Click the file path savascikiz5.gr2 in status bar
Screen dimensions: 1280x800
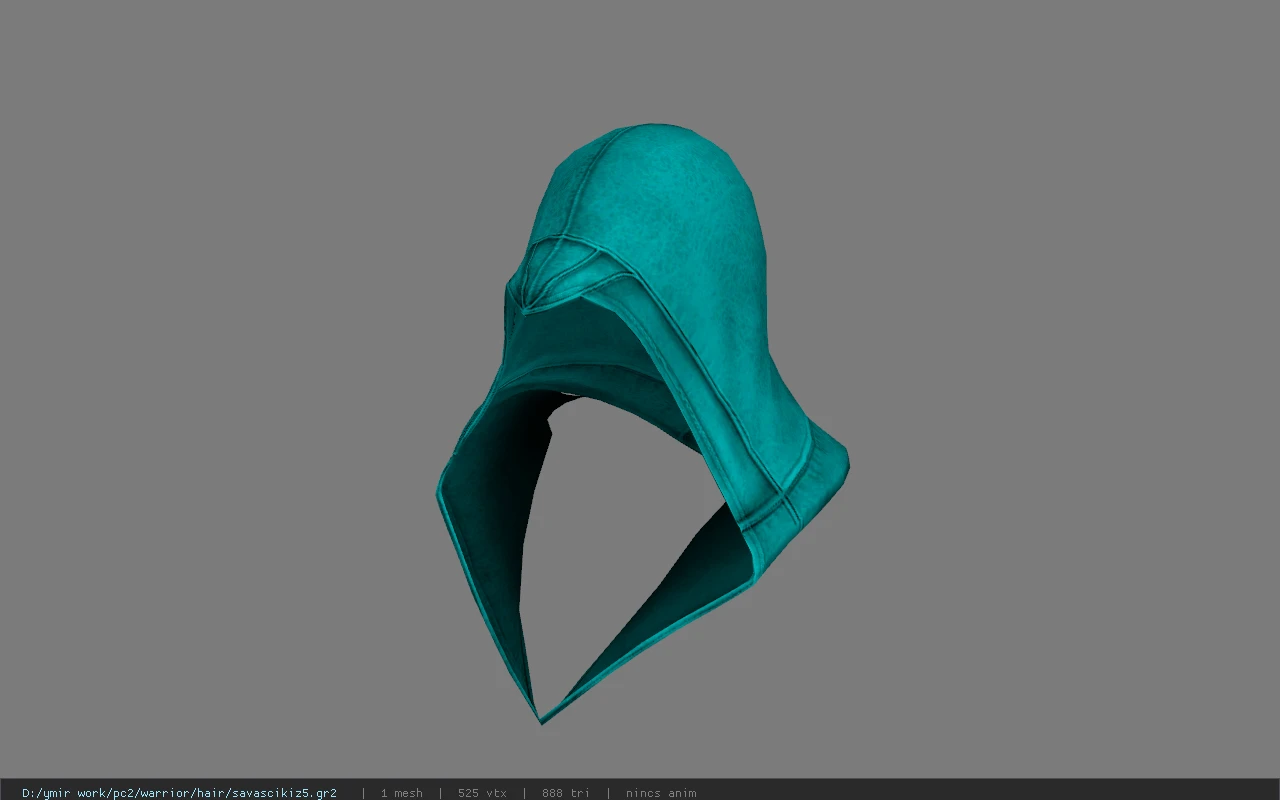pyautogui.click(x=179, y=793)
